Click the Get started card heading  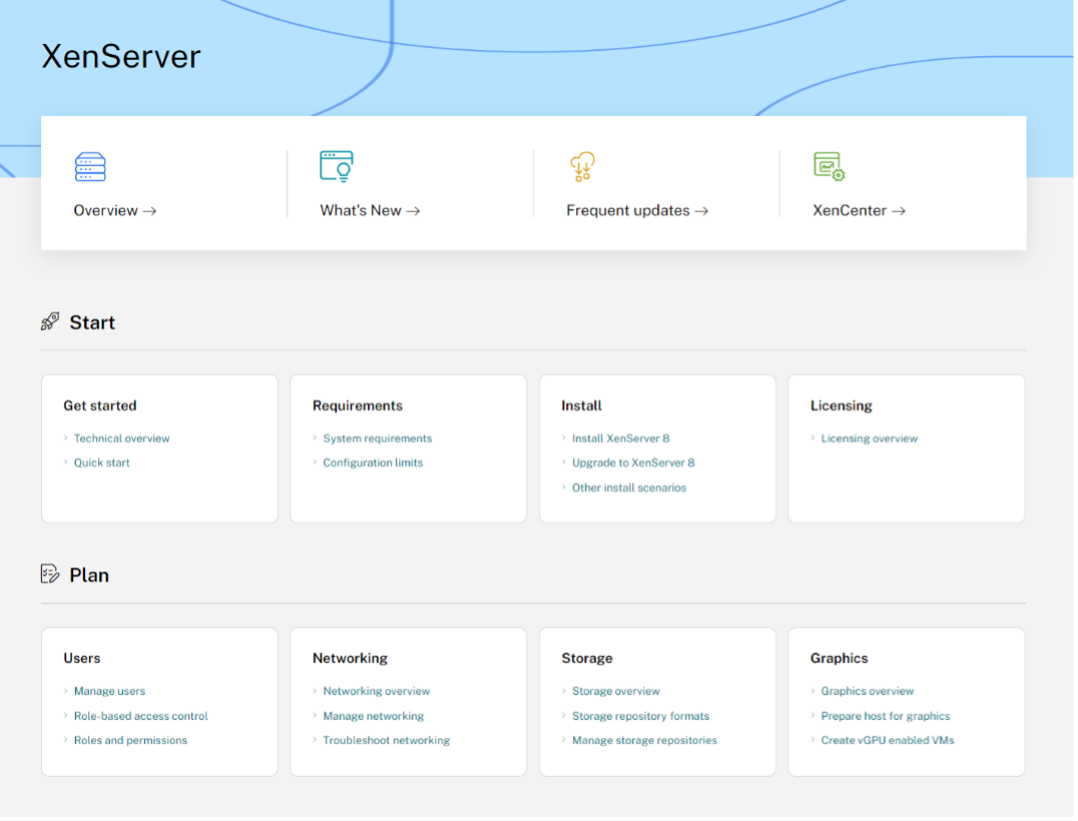click(100, 406)
